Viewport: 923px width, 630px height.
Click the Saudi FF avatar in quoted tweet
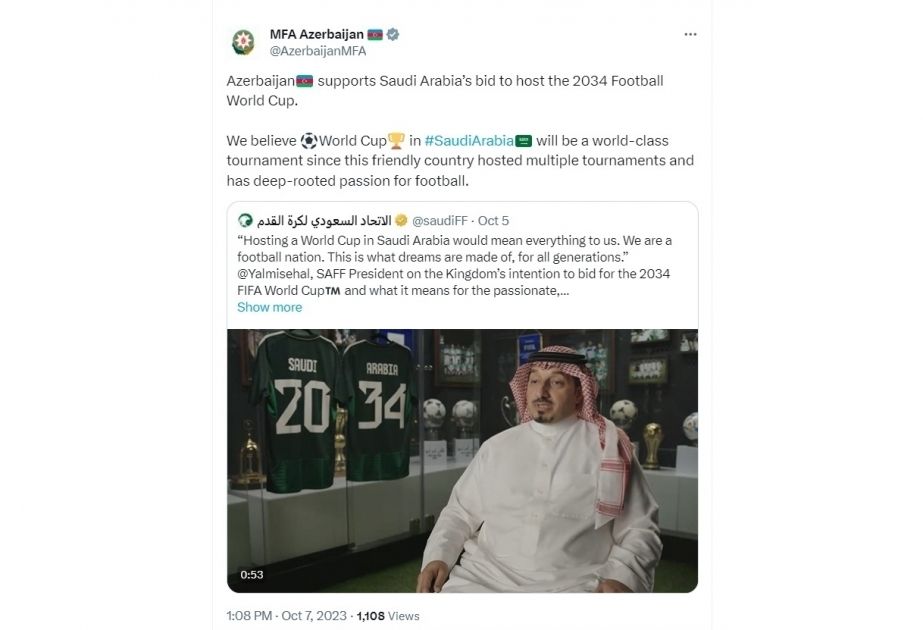coord(245,219)
